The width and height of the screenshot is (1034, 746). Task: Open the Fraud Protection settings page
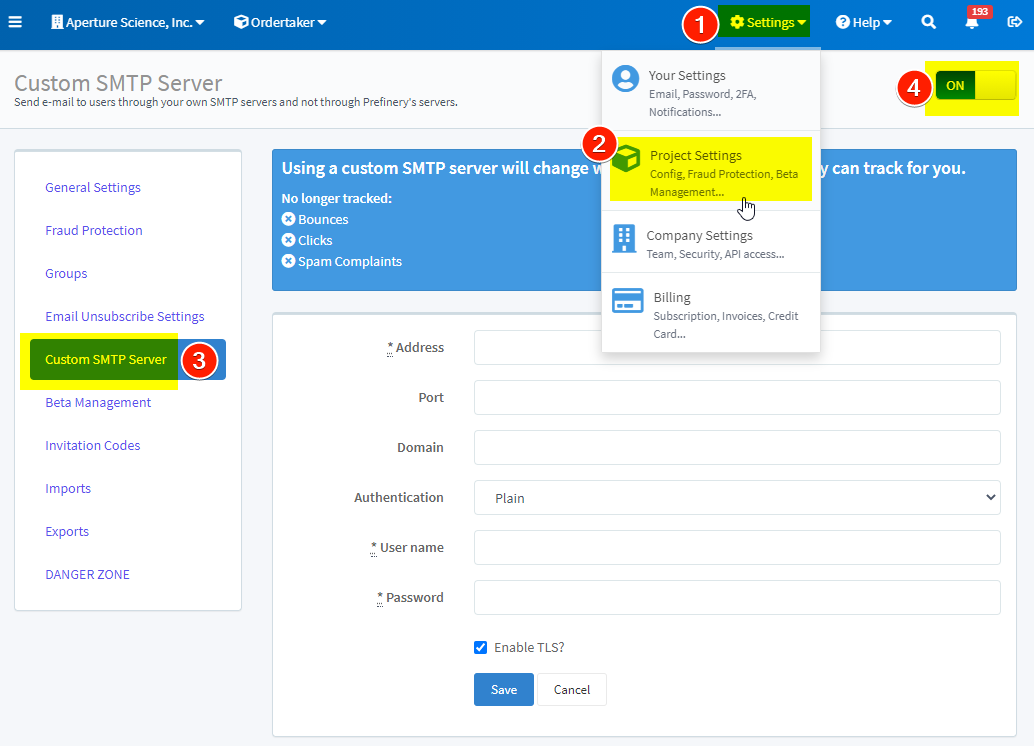coord(93,230)
